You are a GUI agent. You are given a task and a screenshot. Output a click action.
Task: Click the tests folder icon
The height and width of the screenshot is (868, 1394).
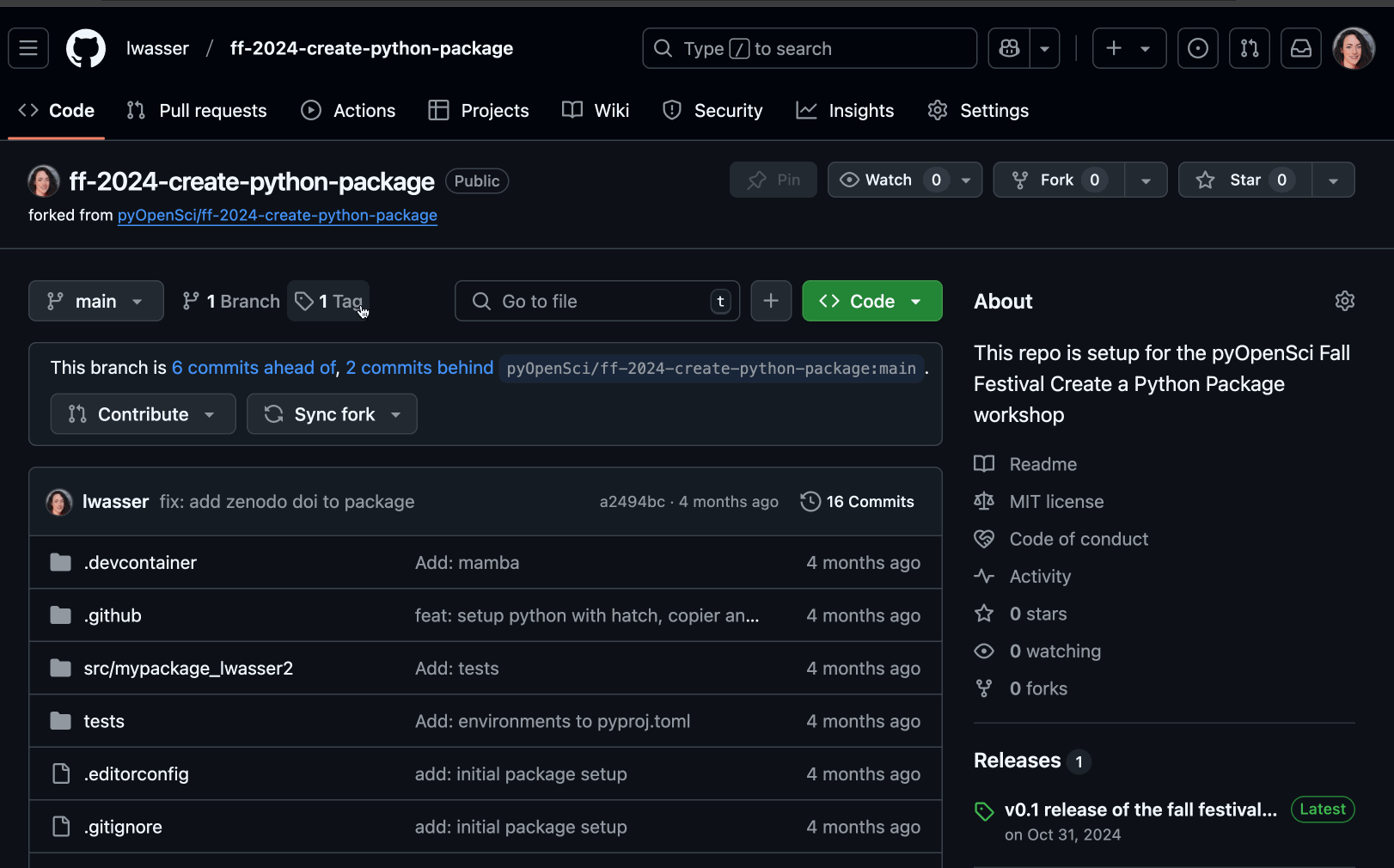tap(60, 721)
